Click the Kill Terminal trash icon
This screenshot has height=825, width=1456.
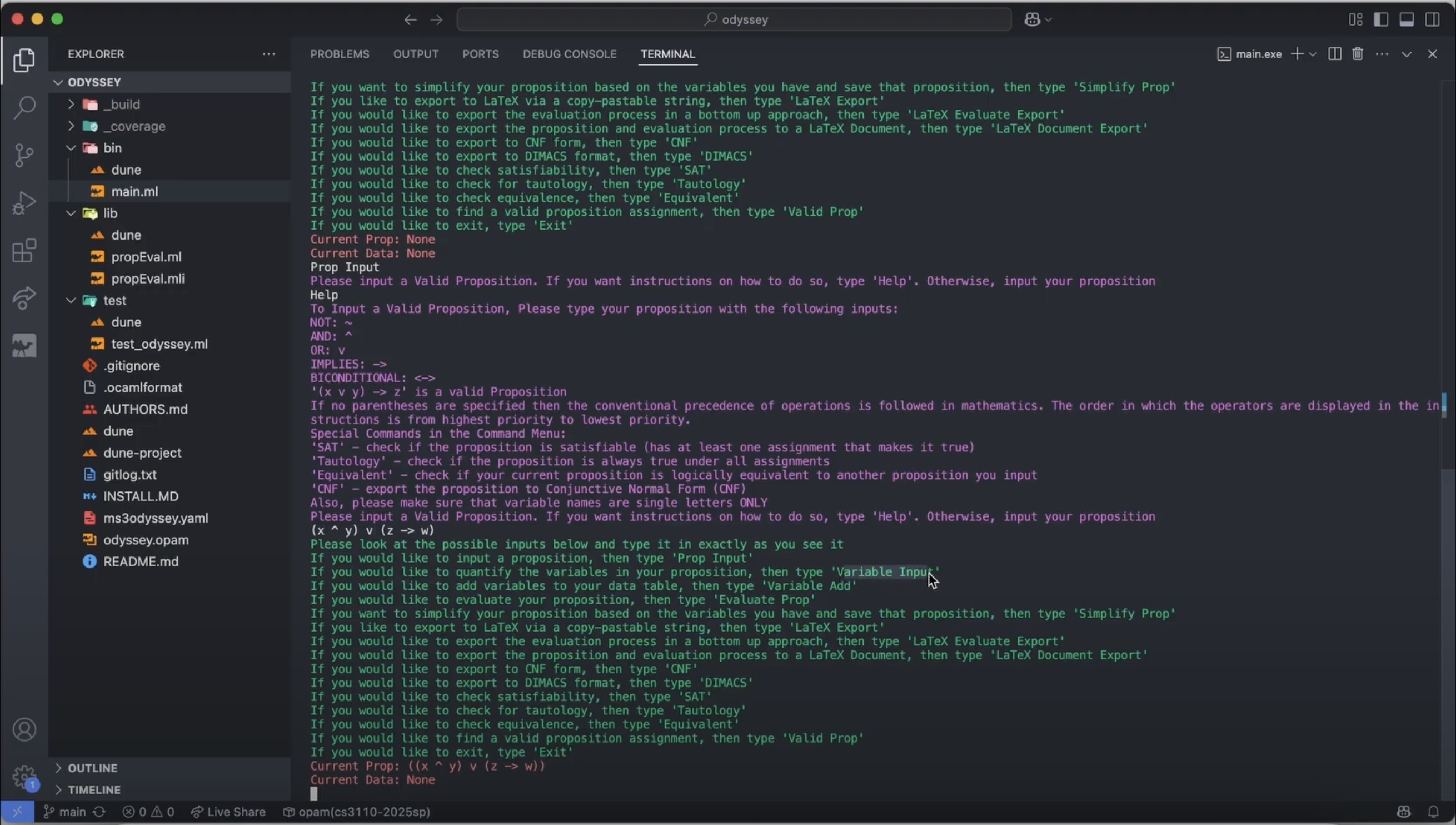(1358, 54)
